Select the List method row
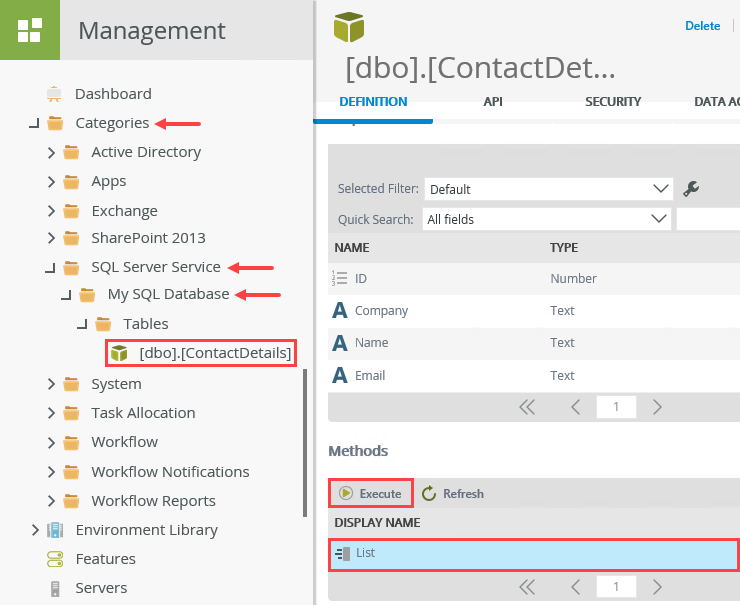 pyautogui.click(x=533, y=552)
